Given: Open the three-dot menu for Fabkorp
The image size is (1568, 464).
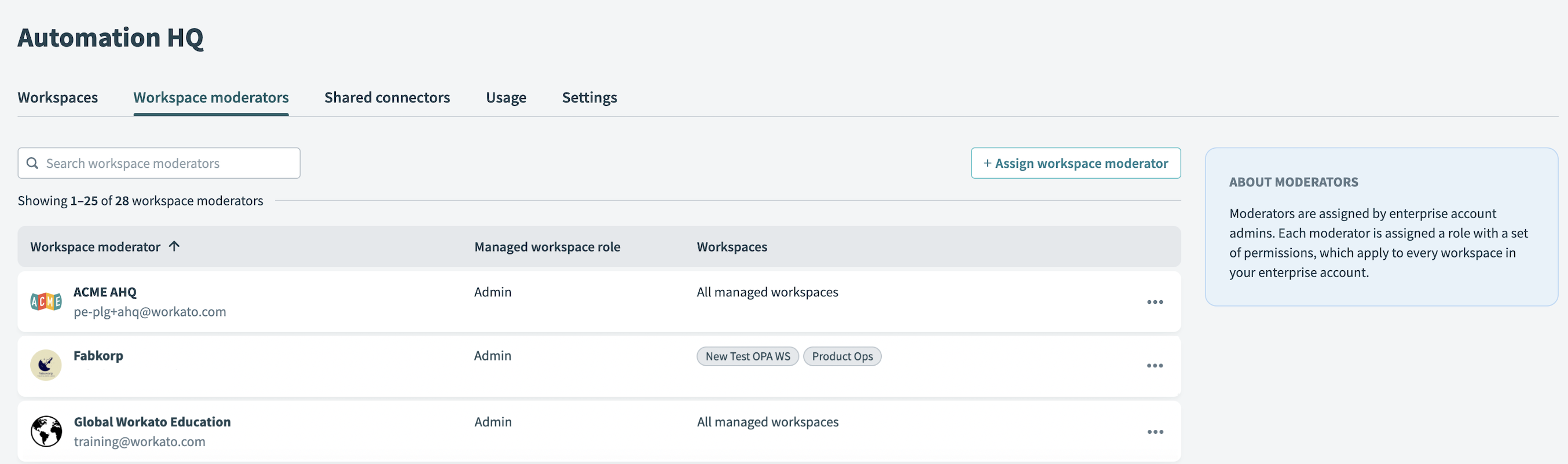Looking at the screenshot, I should (x=1154, y=366).
